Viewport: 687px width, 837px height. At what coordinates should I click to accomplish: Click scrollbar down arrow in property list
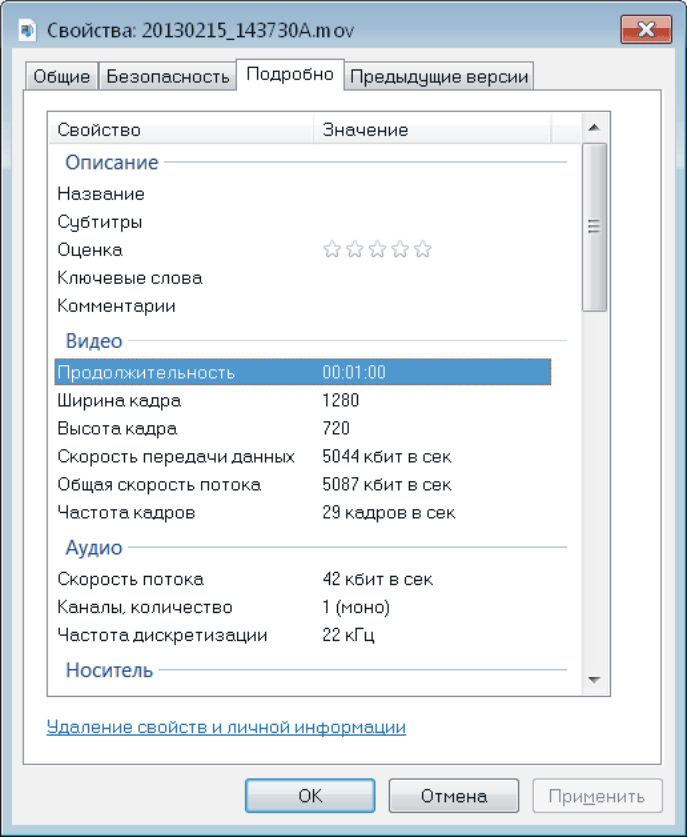(x=593, y=680)
